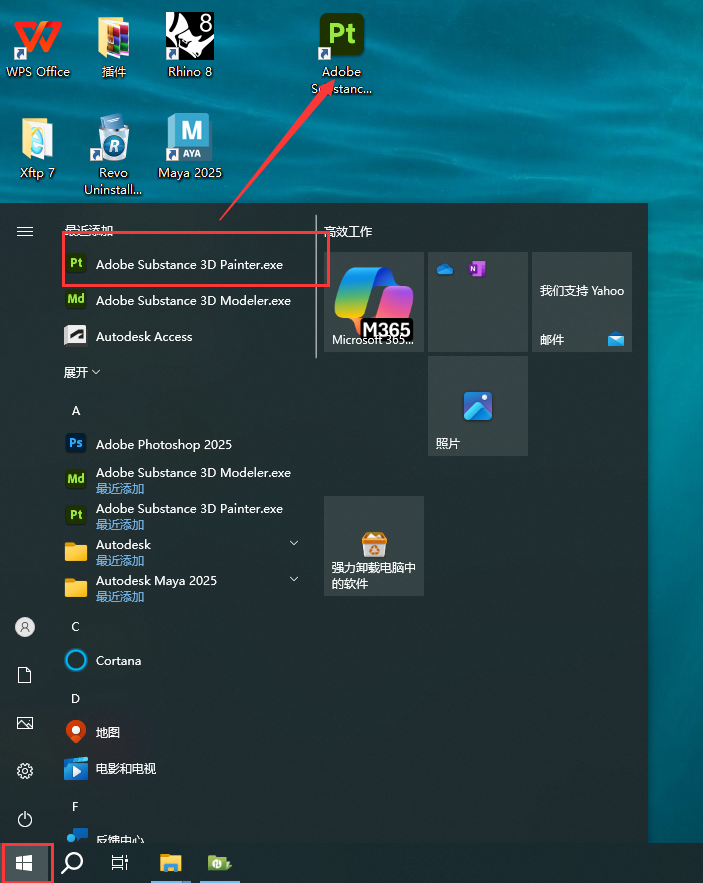Open File Explorer from the taskbar

171,863
